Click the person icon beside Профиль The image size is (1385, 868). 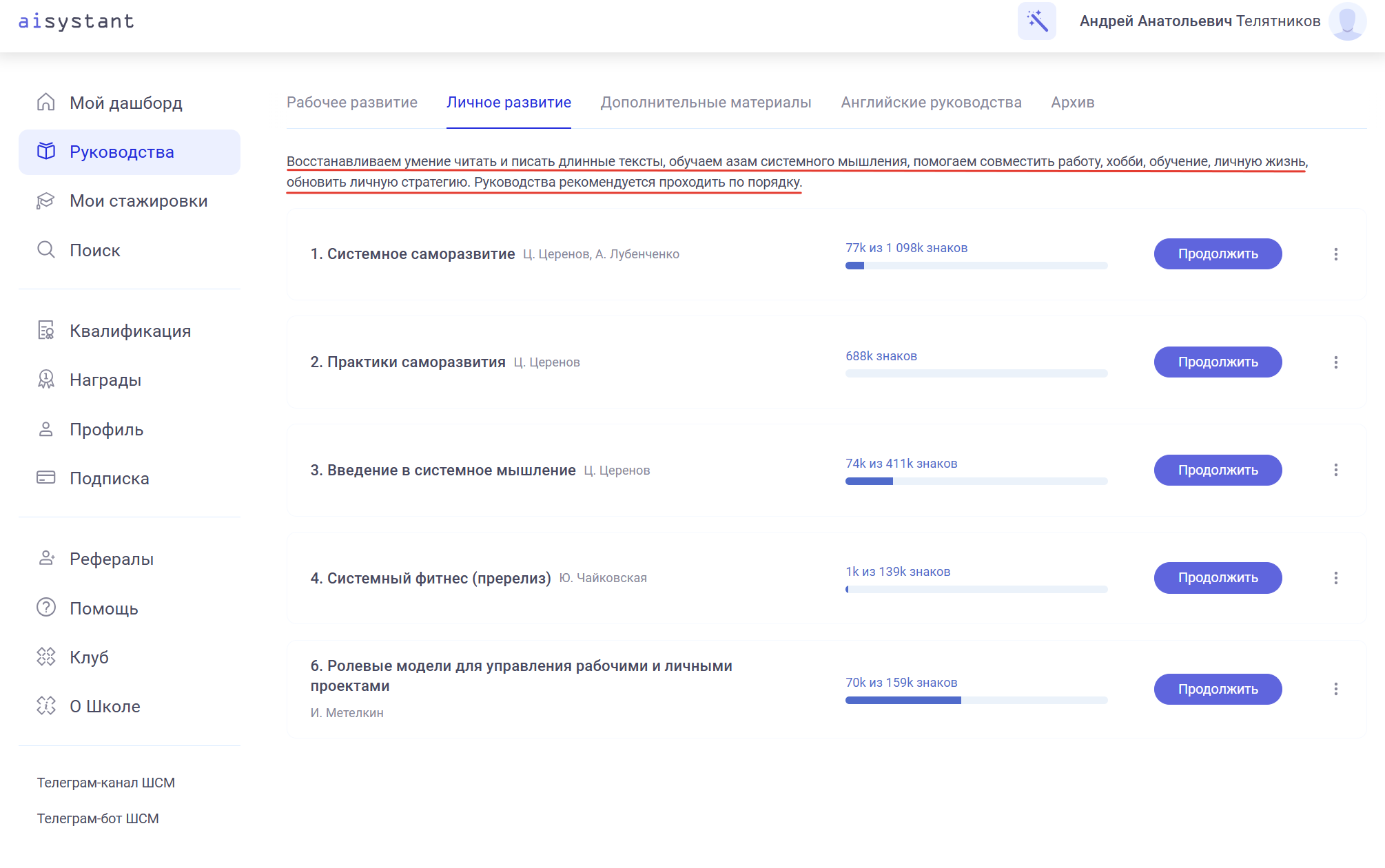[x=46, y=429]
